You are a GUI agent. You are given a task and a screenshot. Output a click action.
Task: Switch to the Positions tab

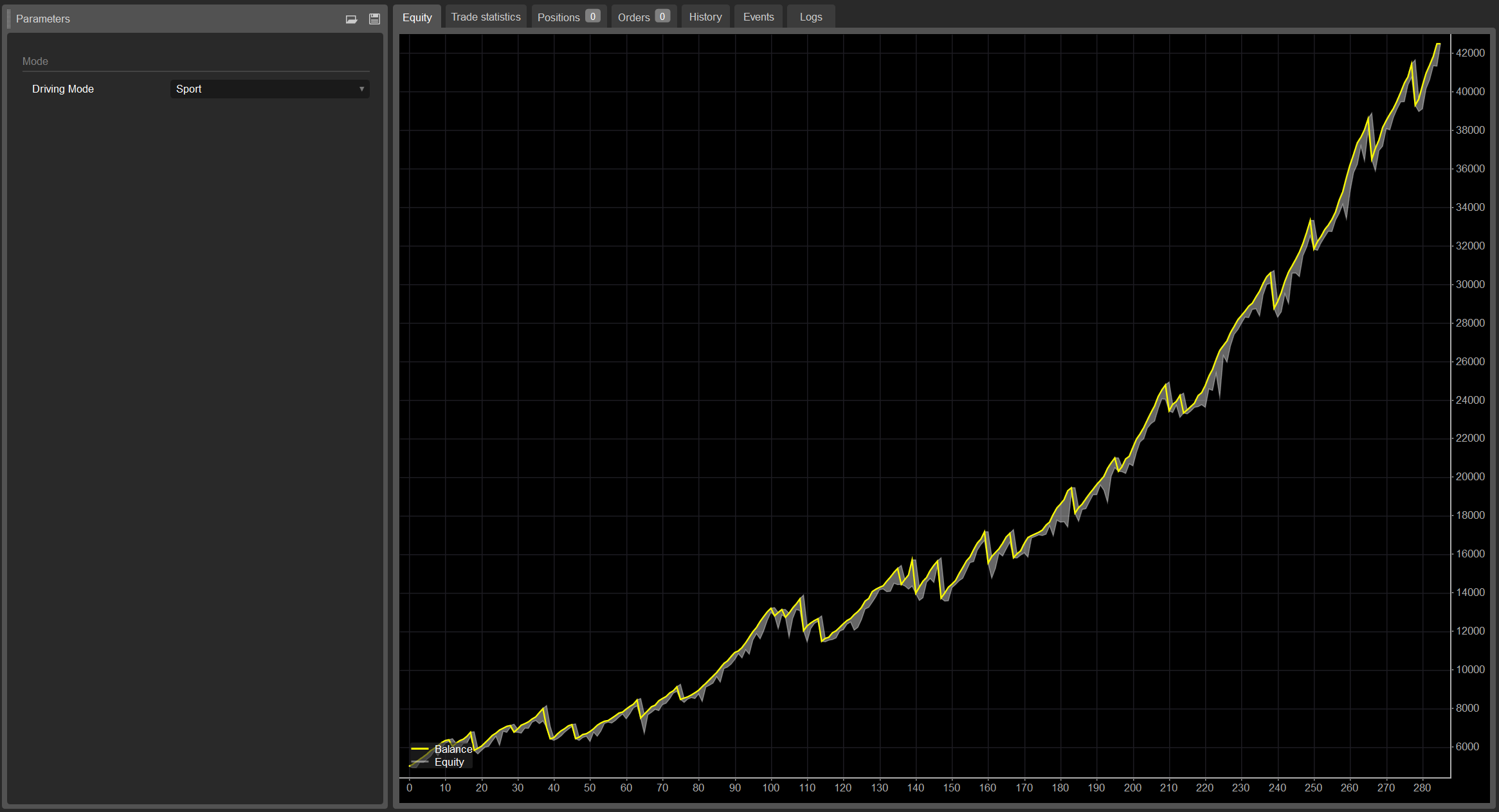[x=568, y=17]
